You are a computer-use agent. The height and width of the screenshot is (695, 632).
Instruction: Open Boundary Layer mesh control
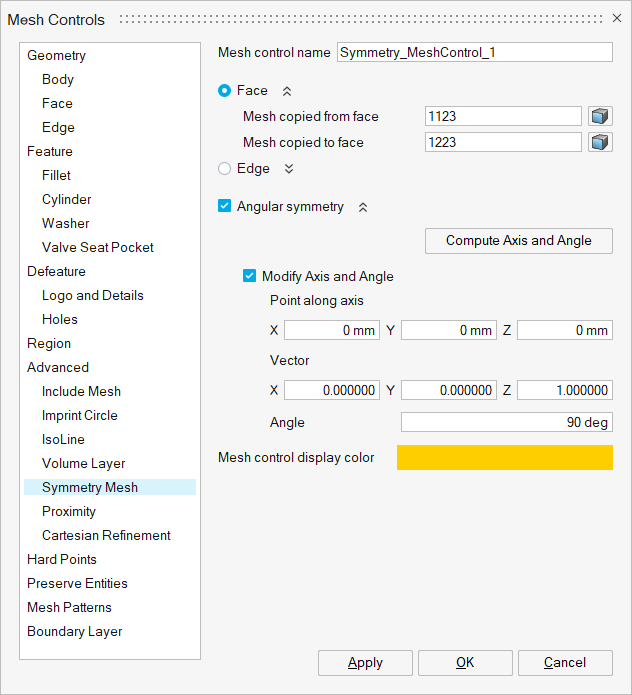click(x=75, y=631)
